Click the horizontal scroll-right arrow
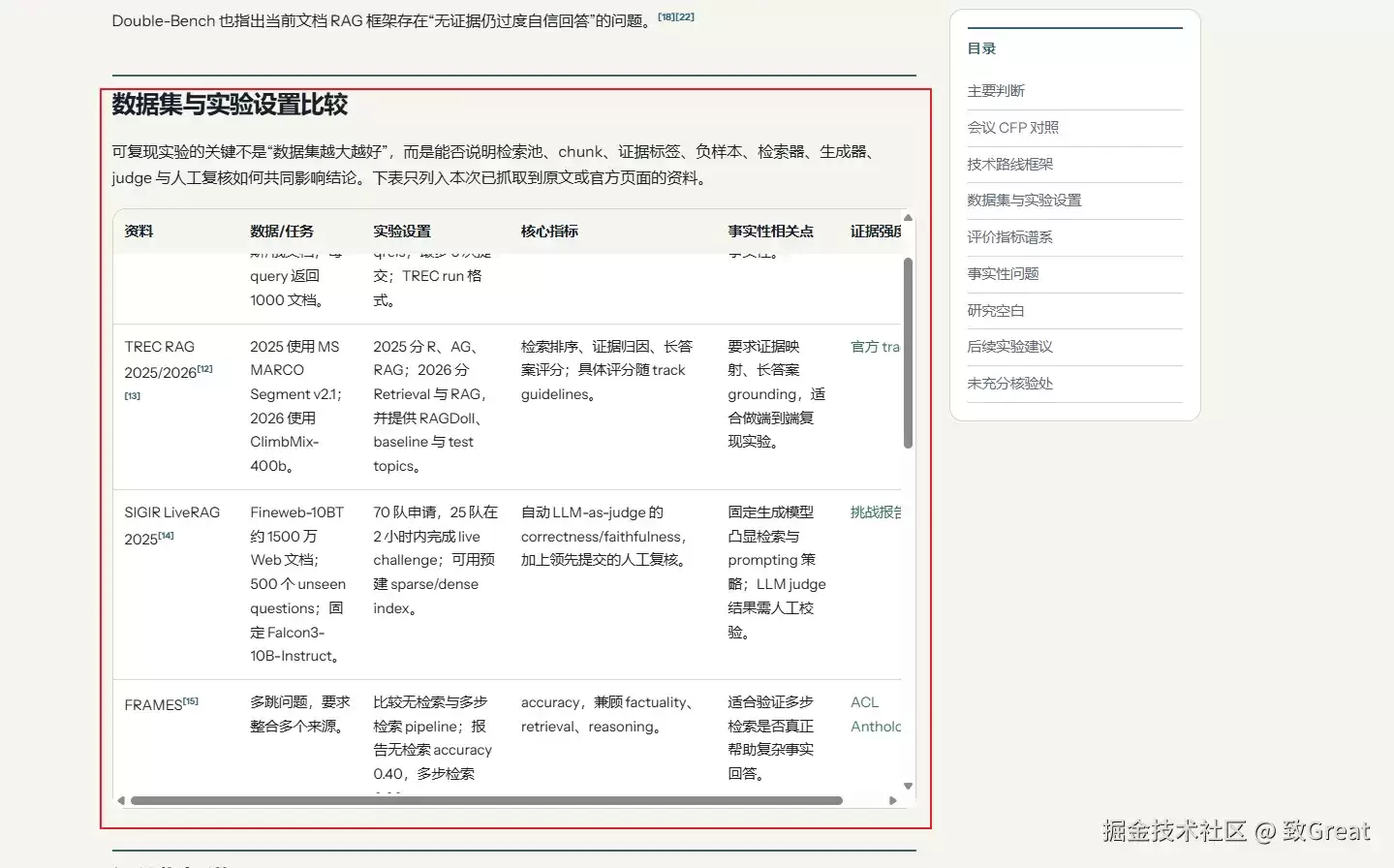 tap(893, 800)
